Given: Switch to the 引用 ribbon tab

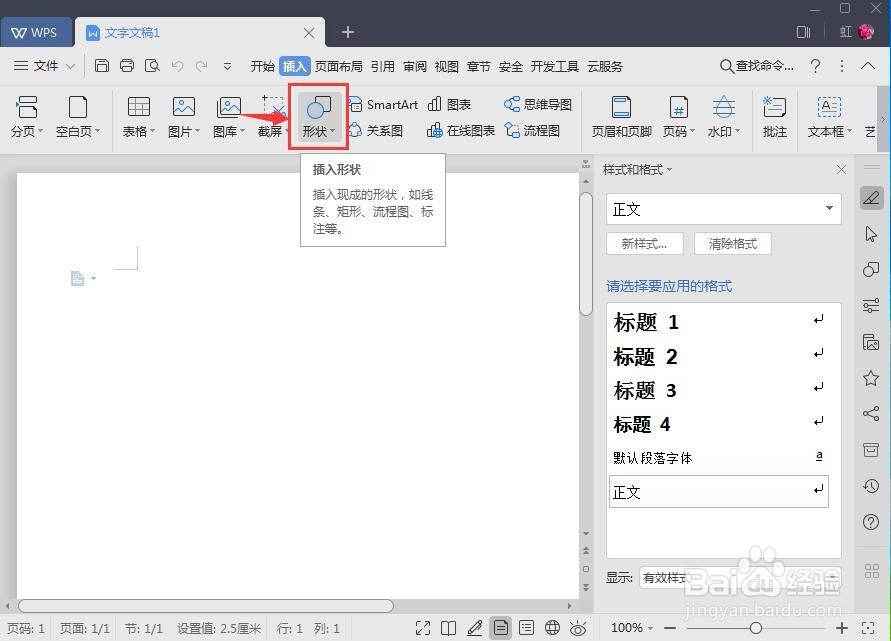Looking at the screenshot, I should coord(382,66).
